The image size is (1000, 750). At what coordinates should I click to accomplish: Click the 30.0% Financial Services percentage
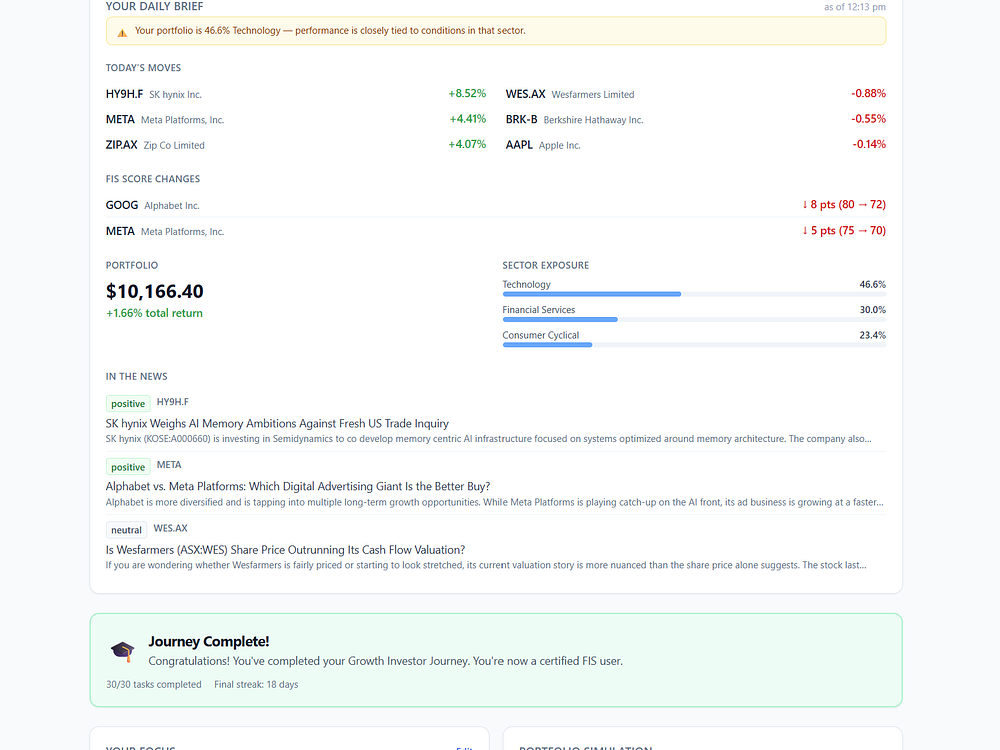[872, 310]
